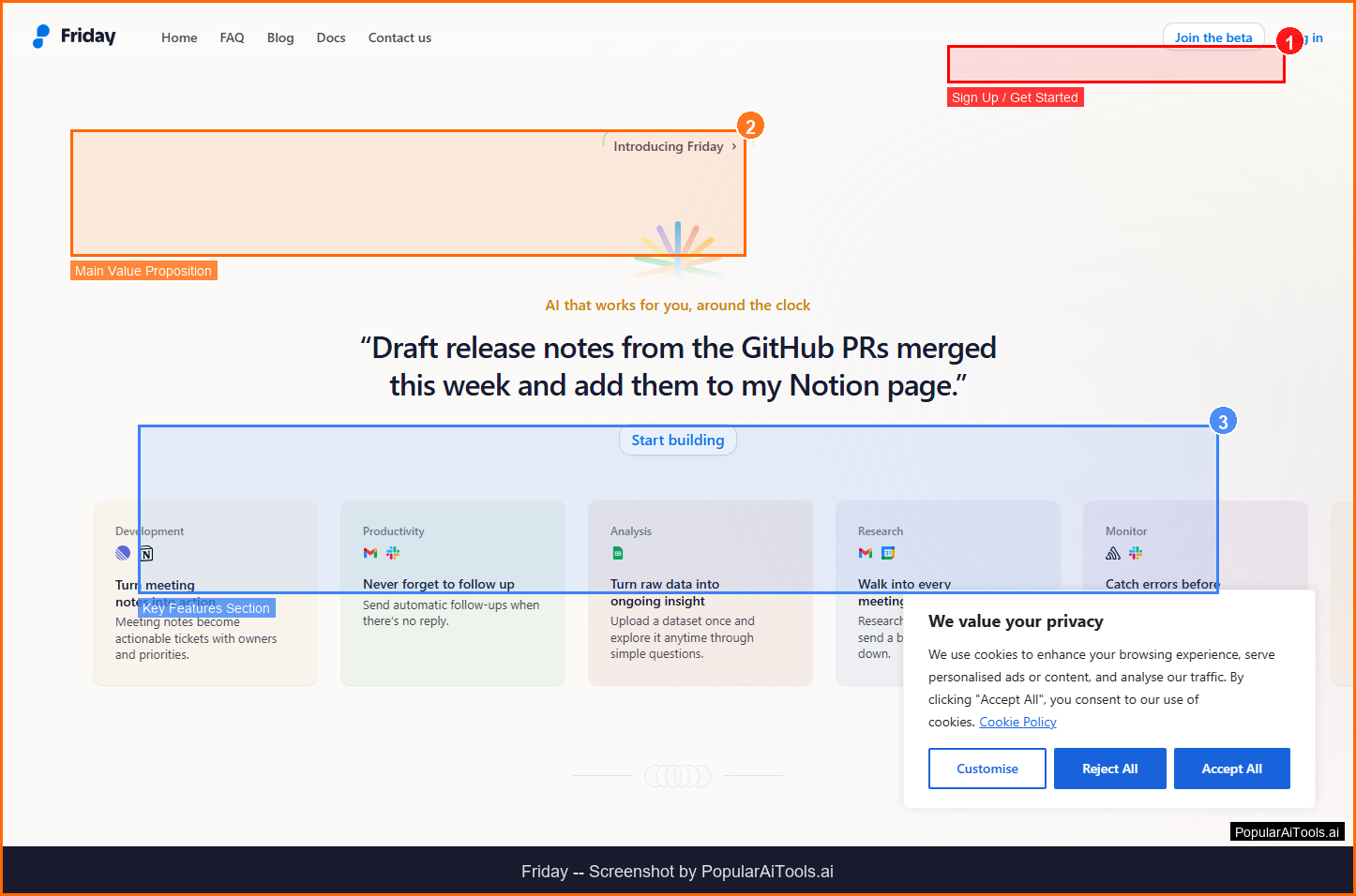1356x896 pixels.
Task: Click the Gmail icon in Research card
Action: (866, 553)
